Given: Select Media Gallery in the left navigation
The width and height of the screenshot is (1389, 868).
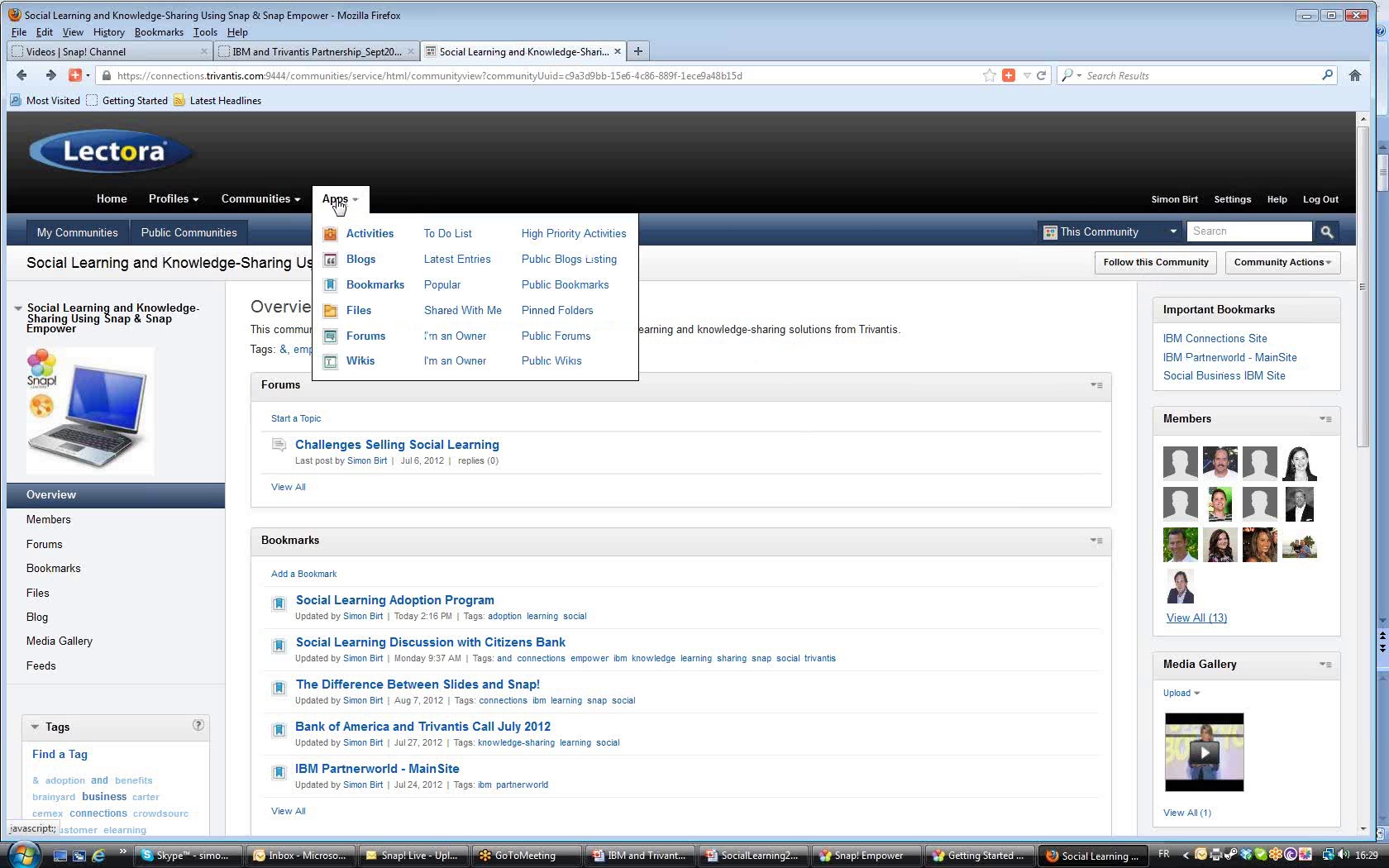Looking at the screenshot, I should point(60,641).
